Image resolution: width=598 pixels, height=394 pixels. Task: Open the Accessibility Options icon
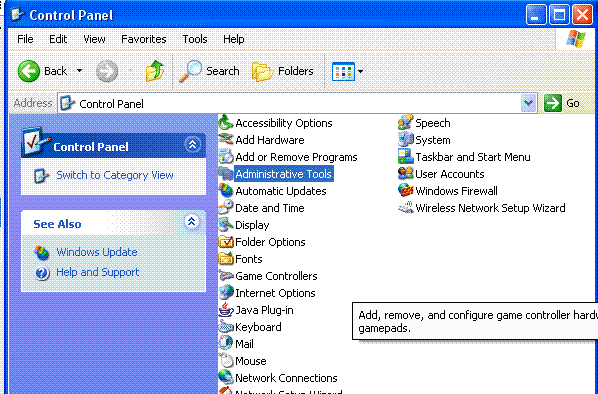coord(226,123)
